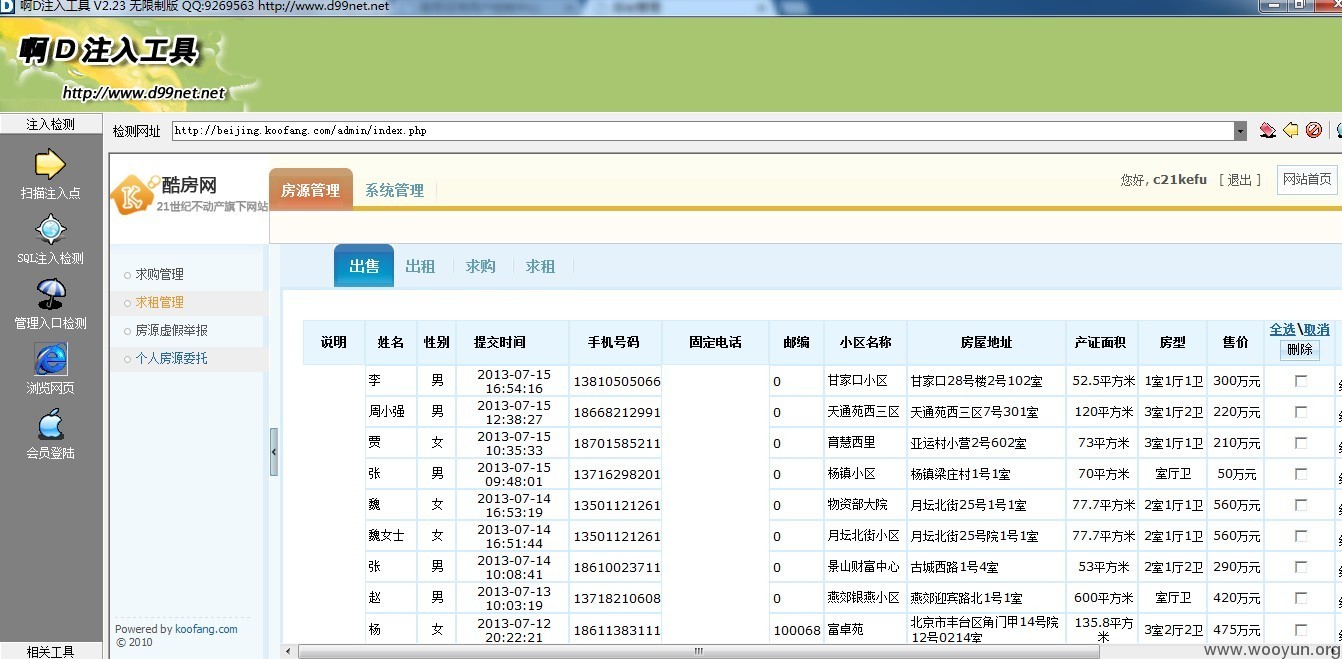The image size is (1342, 659).
Task: Click the 手机号码 column header
Action: [x=614, y=342]
